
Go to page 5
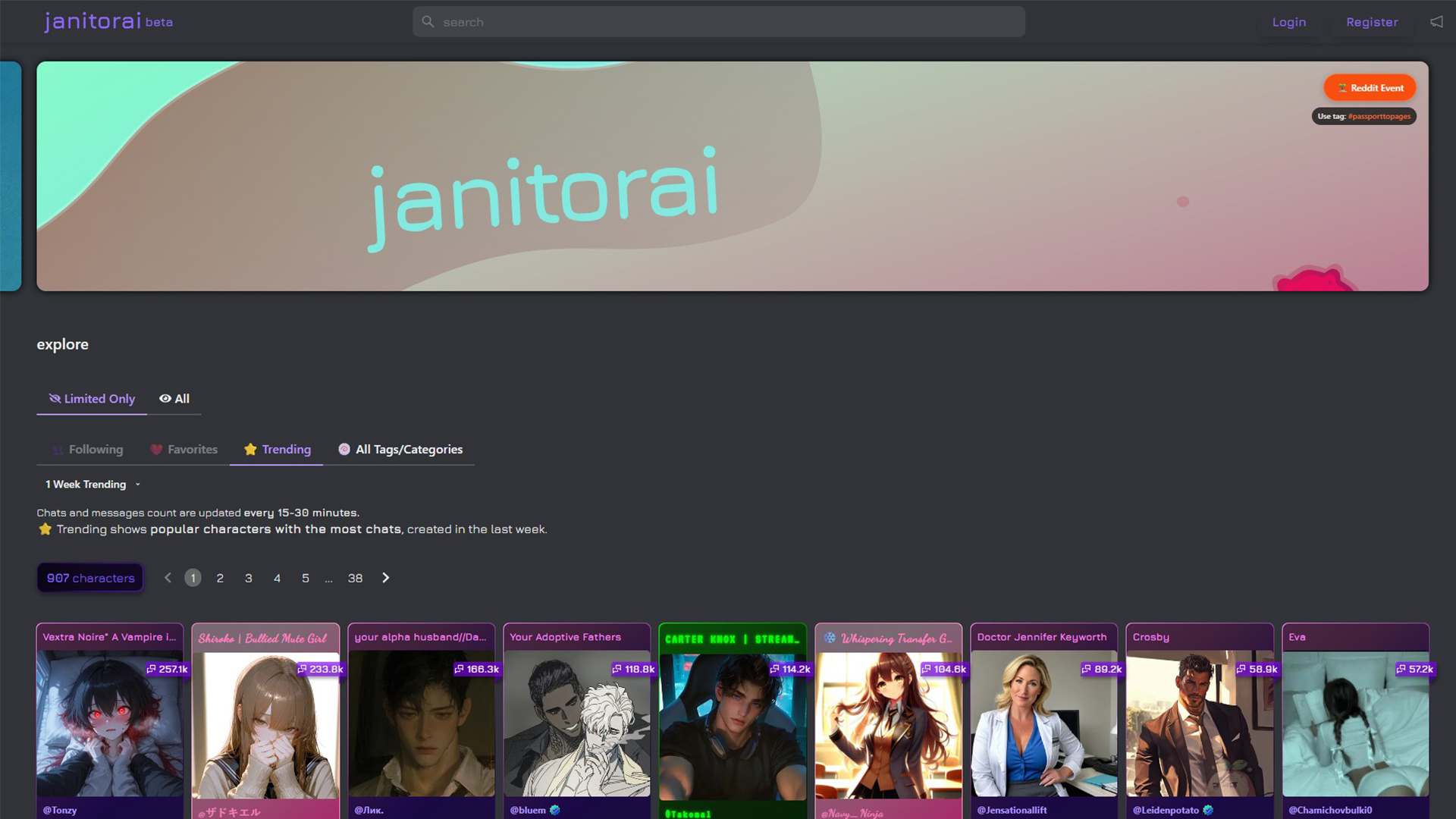pyautogui.click(x=306, y=578)
